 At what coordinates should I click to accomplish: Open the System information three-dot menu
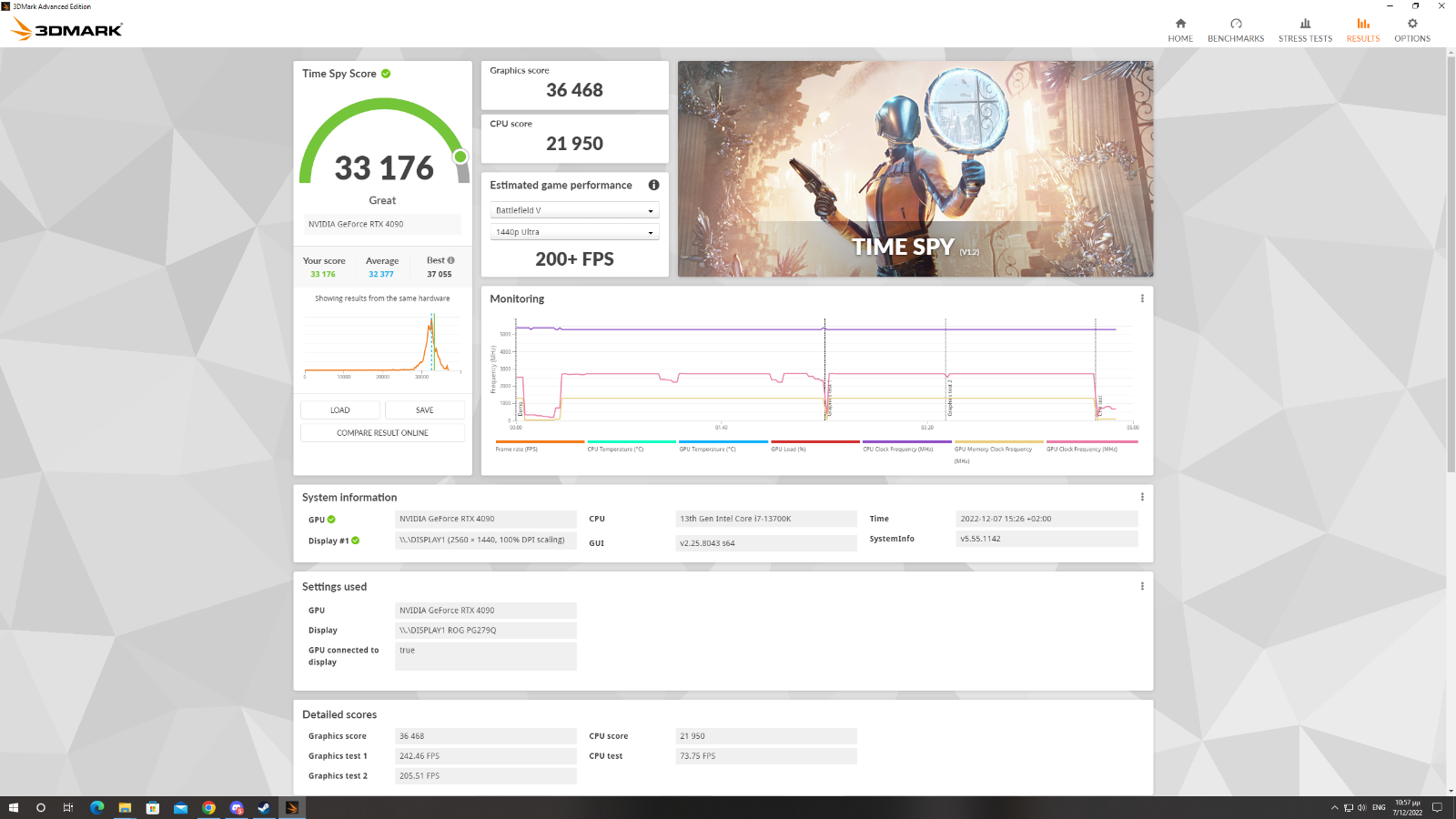[1142, 497]
